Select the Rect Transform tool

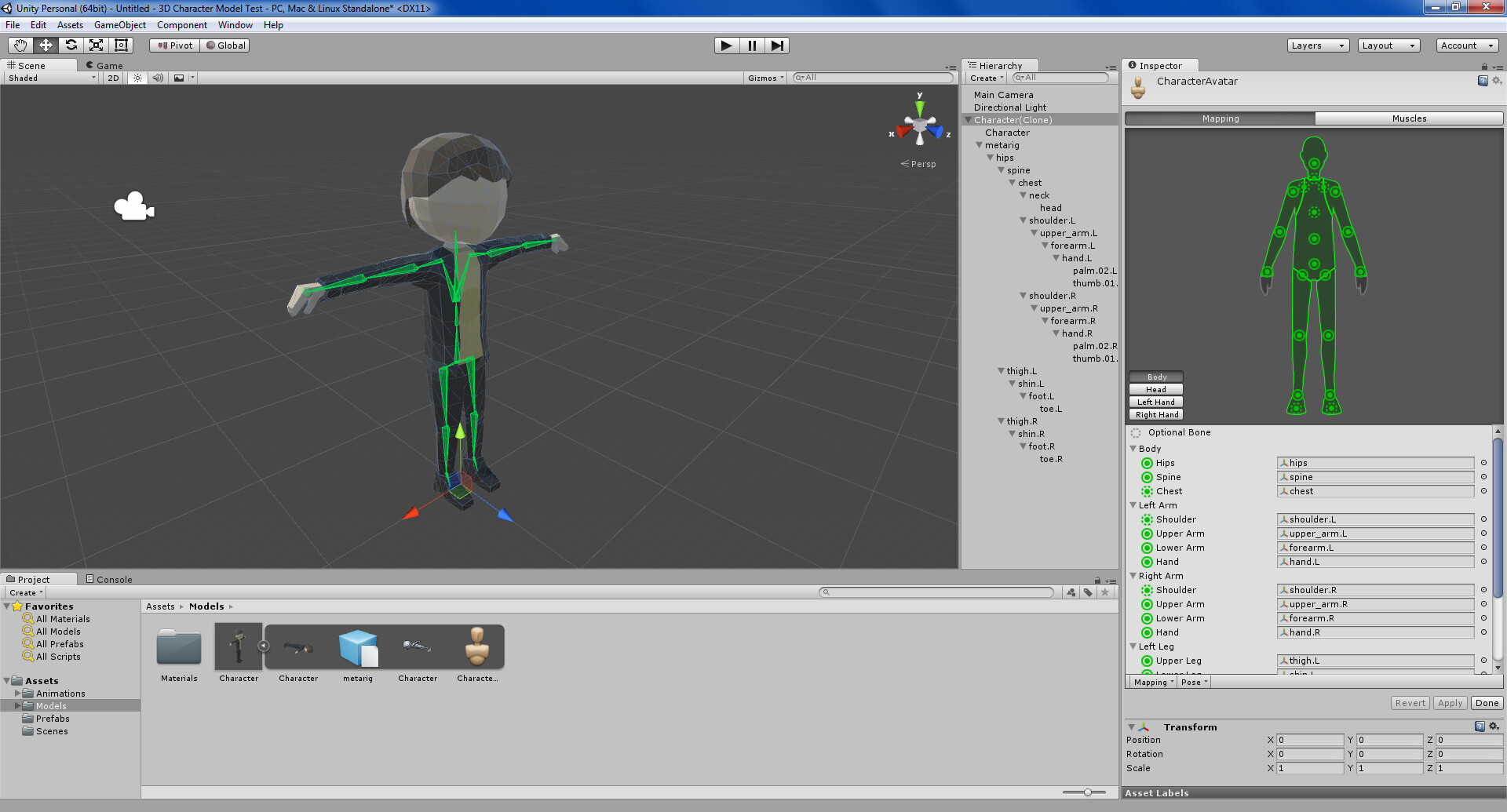click(x=121, y=46)
